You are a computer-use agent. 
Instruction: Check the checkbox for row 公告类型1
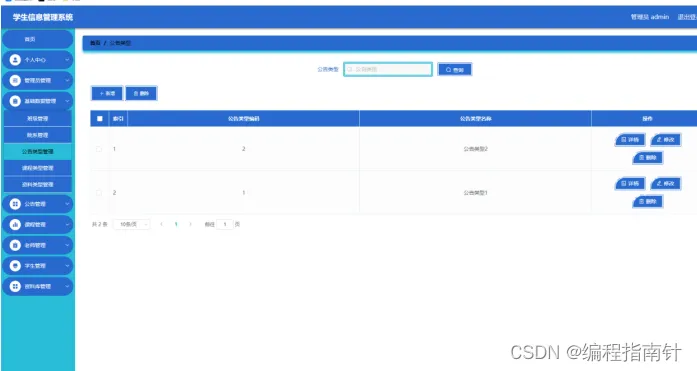click(x=99, y=192)
